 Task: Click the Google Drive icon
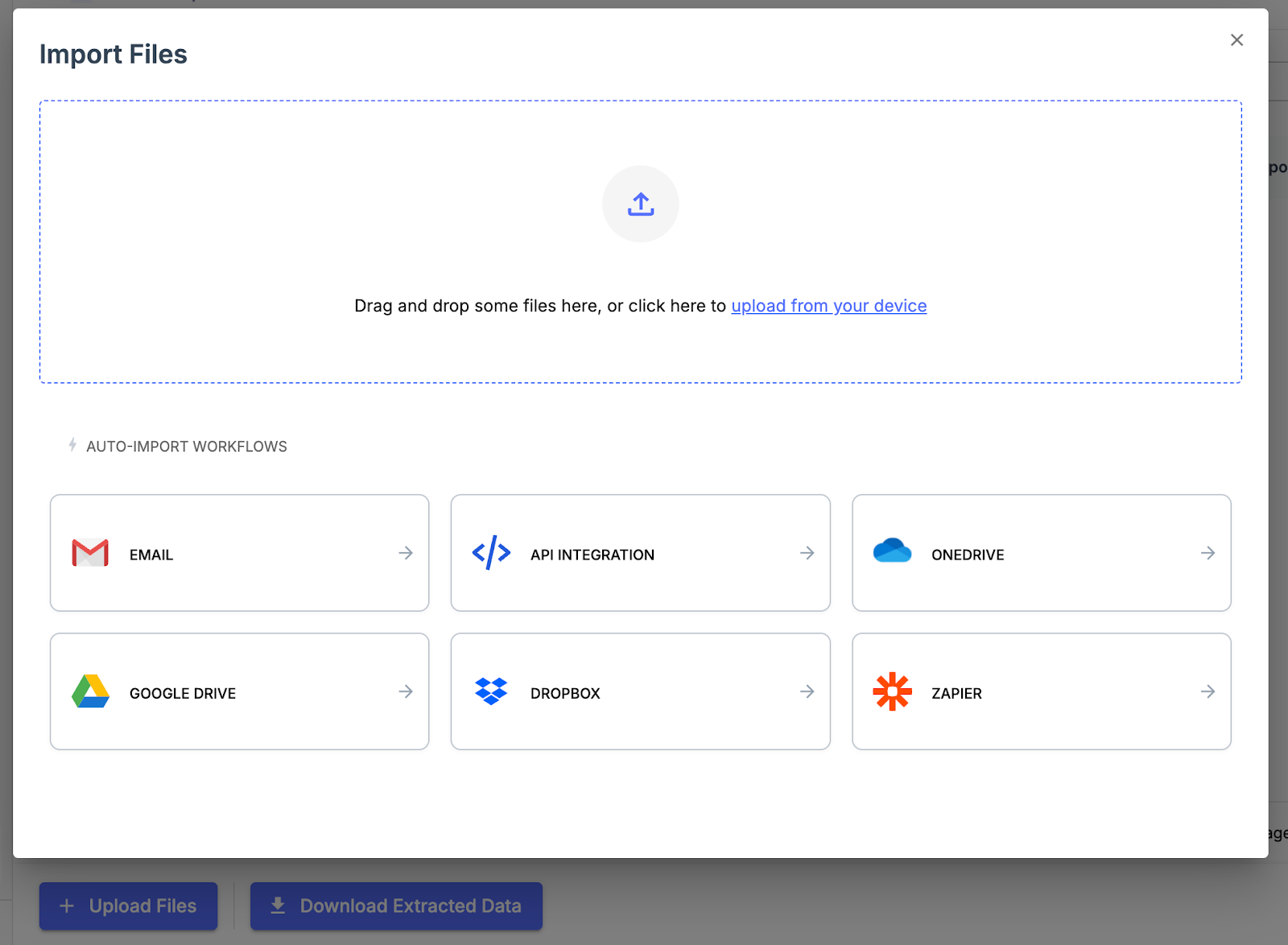pyautogui.click(x=90, y=691)
